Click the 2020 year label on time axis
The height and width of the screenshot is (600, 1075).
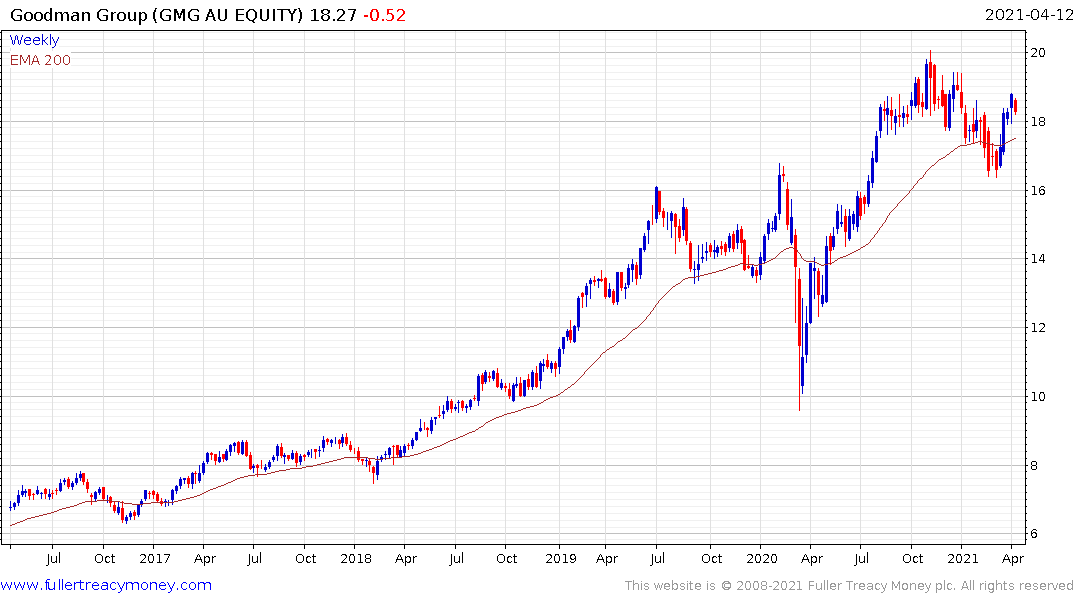[761, 559]
